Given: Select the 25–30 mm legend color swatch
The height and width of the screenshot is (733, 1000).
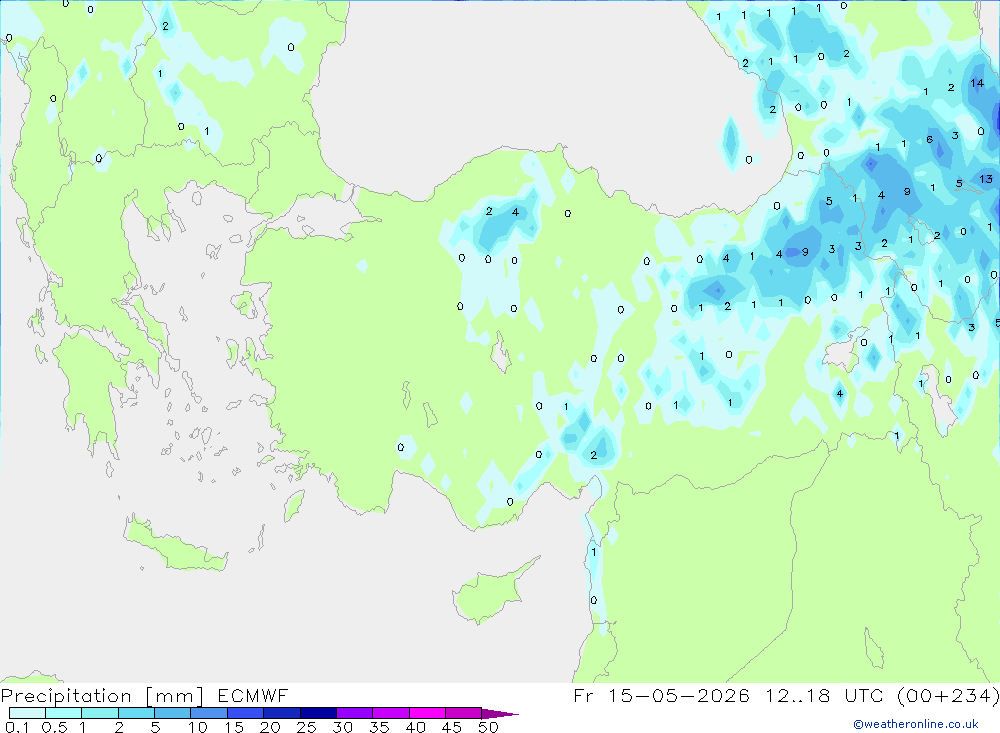Looking at the screenshot, I should 318,713.
